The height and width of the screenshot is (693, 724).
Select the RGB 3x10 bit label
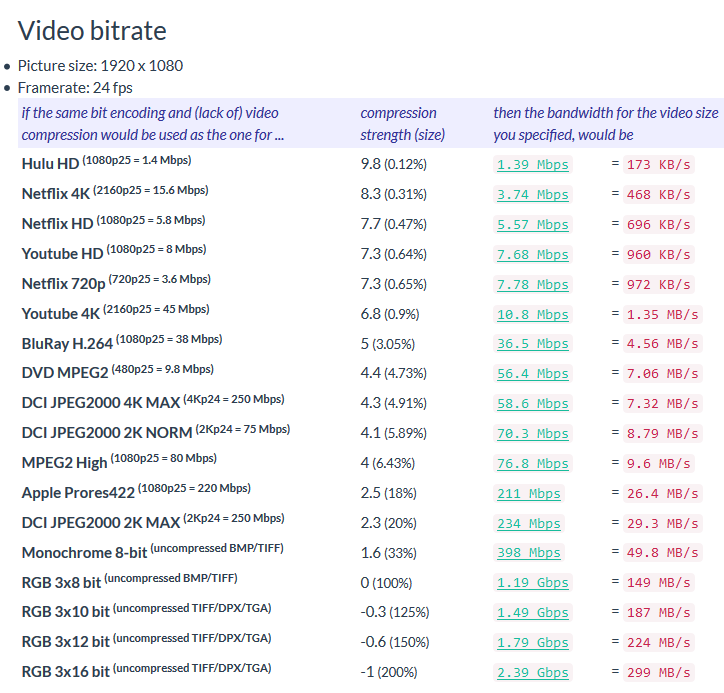(x=66, y=613)
